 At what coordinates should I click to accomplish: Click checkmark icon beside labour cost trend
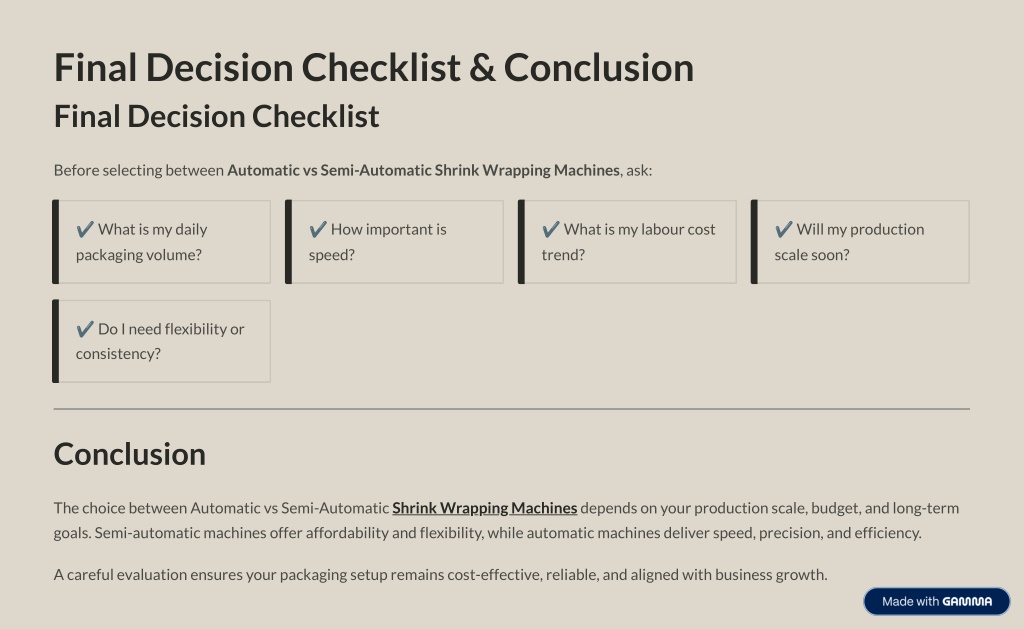[x=551, y=229]
